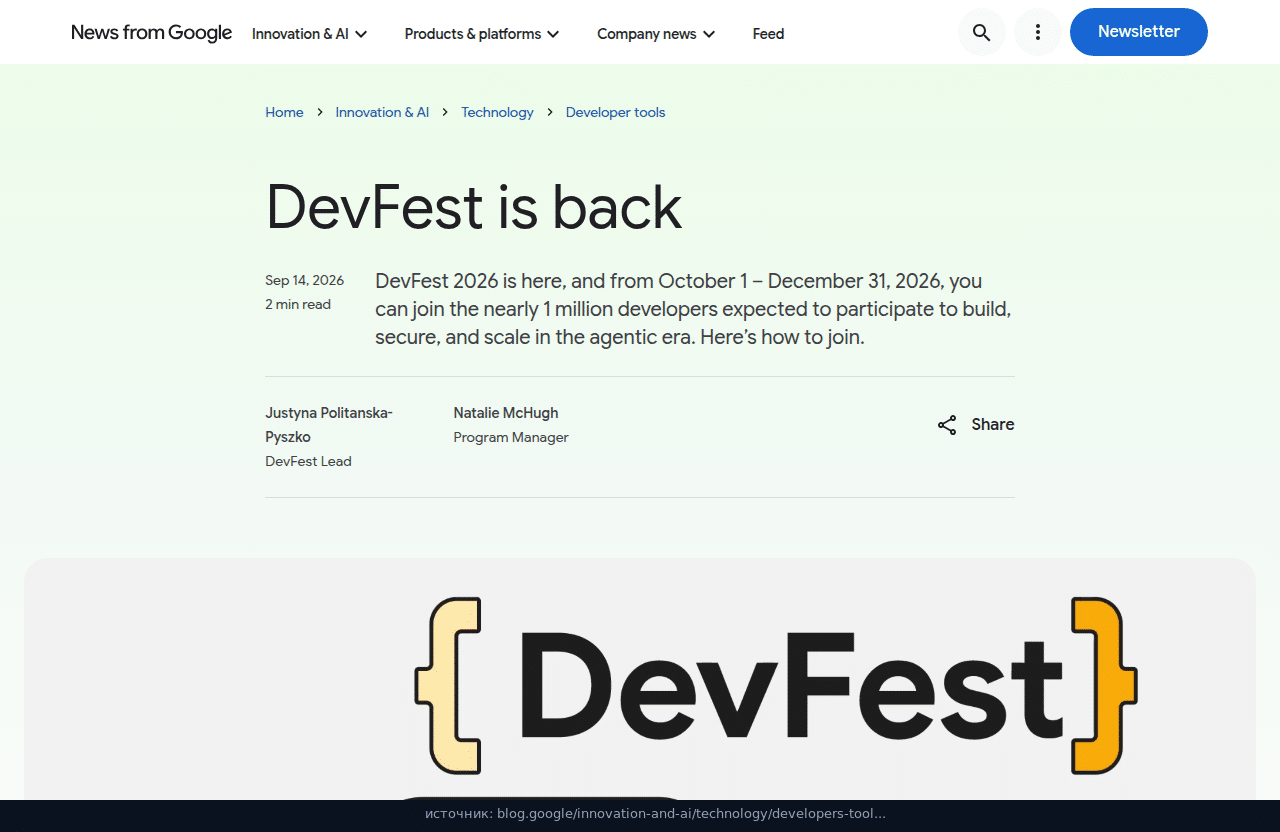Open Technology breadcrumb link

click(x=497, y=112)
